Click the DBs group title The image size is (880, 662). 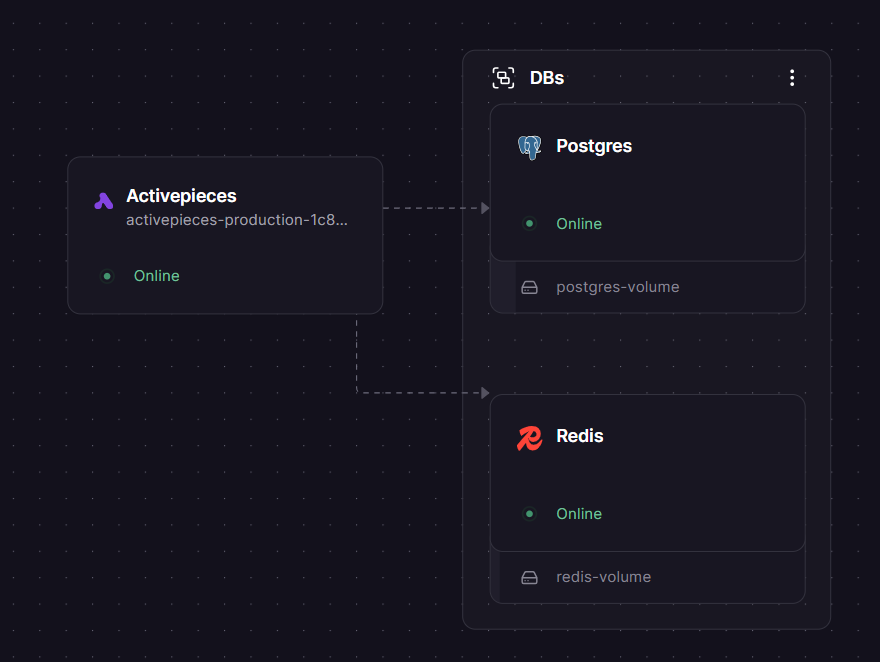tap(546, 77)
